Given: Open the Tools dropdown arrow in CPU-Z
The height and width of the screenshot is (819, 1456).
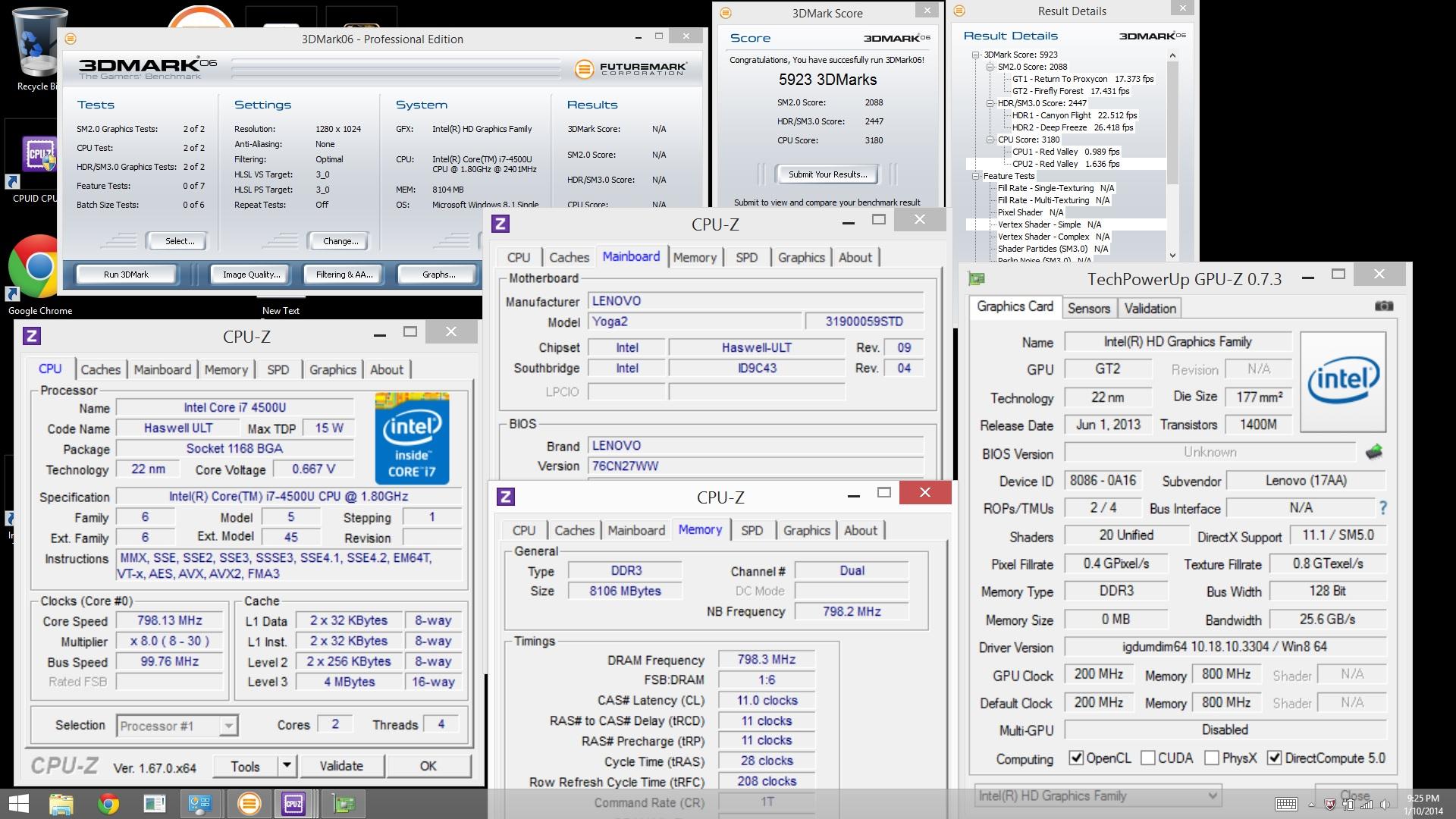Looking at the screenshot, I should click(x=287, y=766).
